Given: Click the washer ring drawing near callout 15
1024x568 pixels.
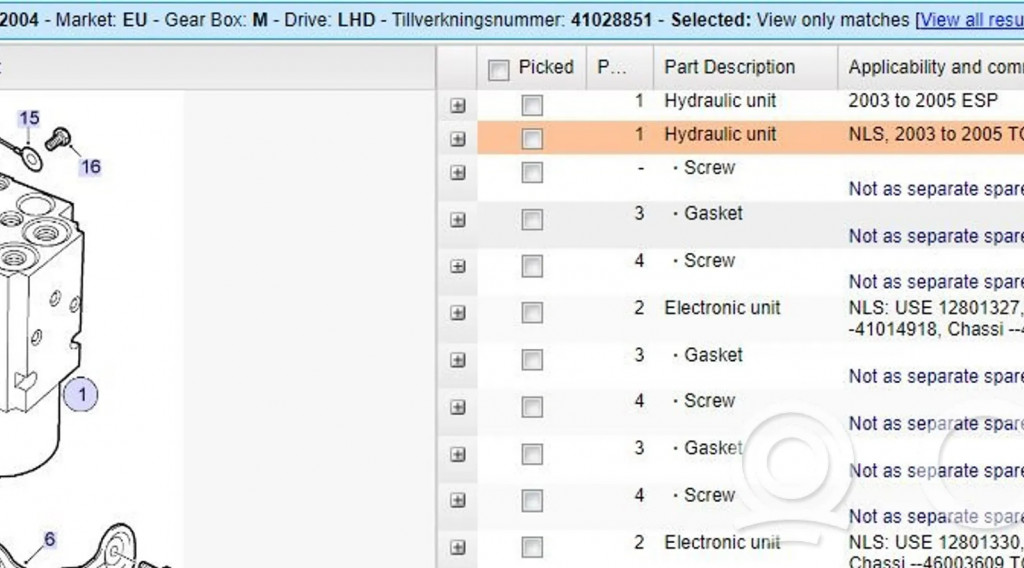Looking at the screenshot, I should (30, 157).
